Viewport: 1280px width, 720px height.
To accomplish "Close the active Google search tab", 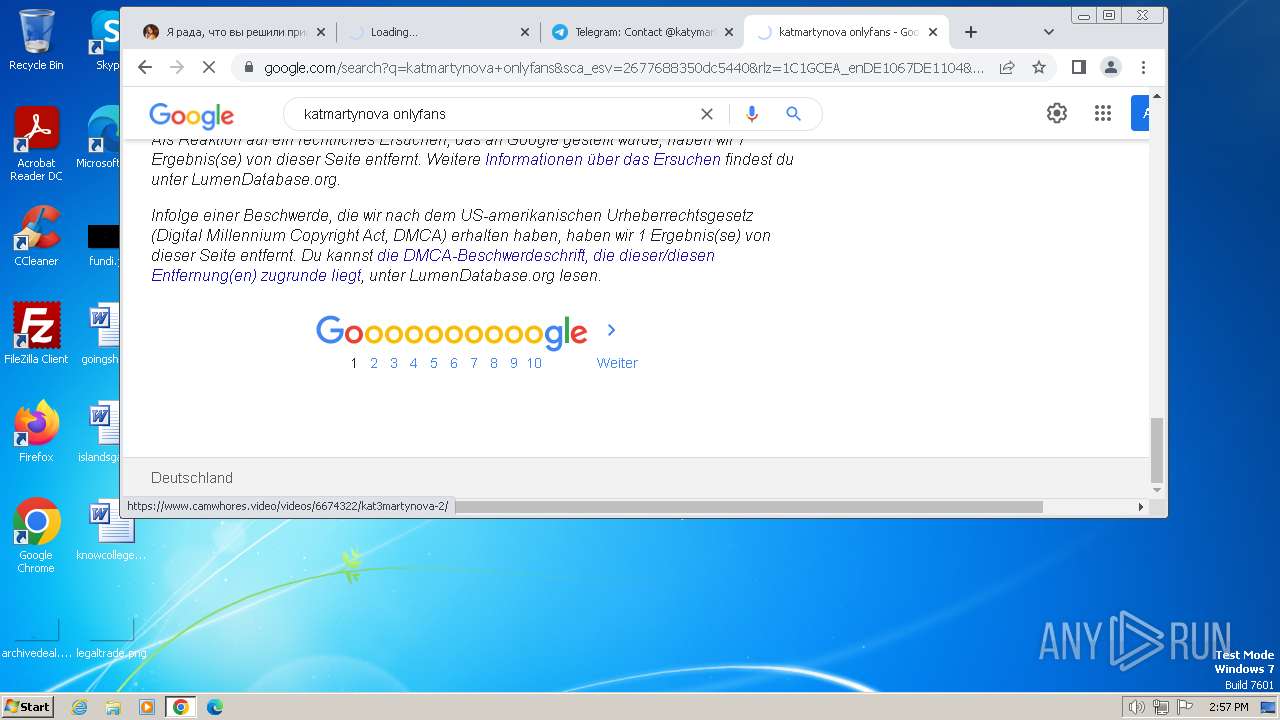I will pos(933,32).
